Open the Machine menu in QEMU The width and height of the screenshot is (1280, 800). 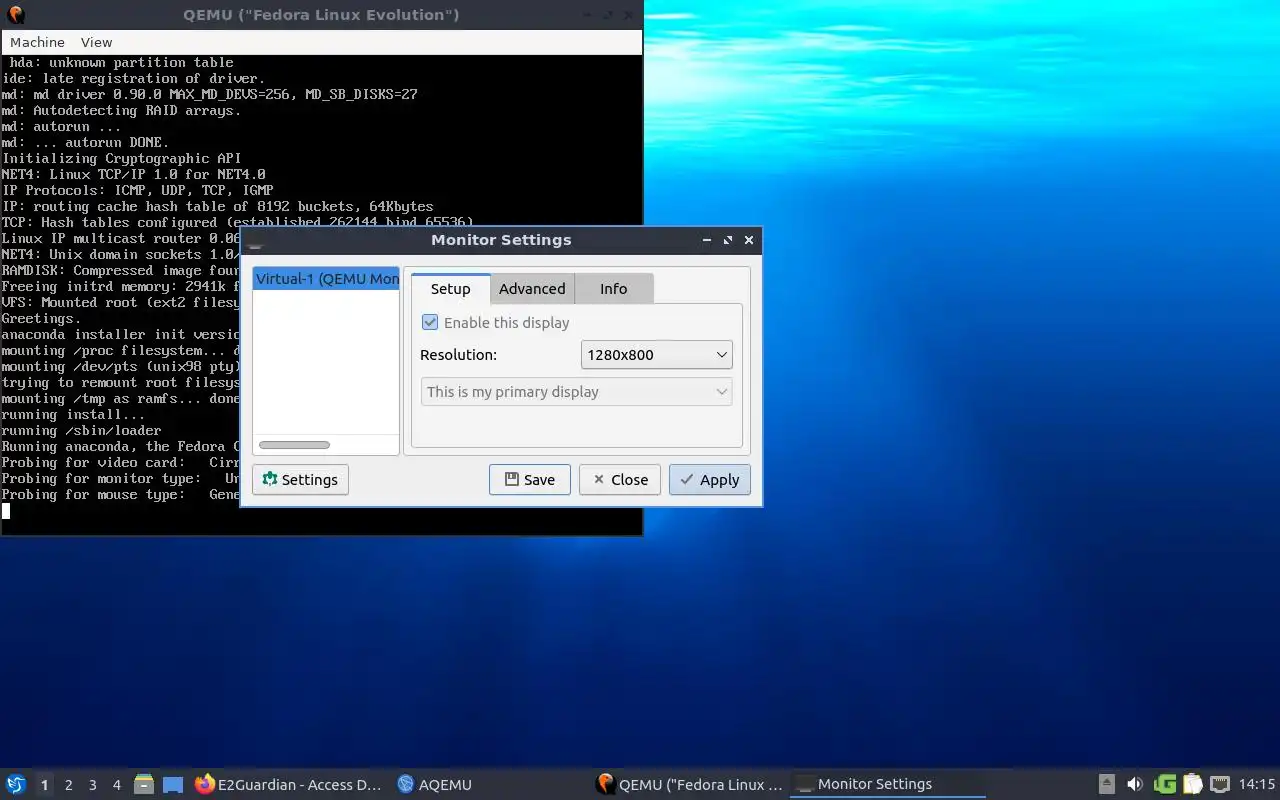[x=37, y=42]
